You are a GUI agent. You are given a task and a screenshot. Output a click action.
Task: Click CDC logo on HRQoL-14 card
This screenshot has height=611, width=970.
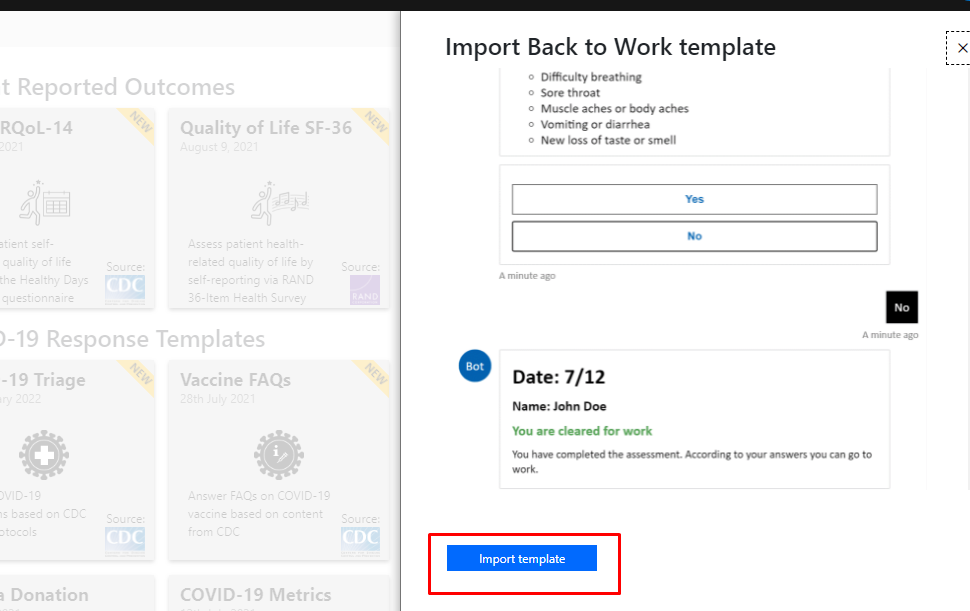tap(125, 290)
